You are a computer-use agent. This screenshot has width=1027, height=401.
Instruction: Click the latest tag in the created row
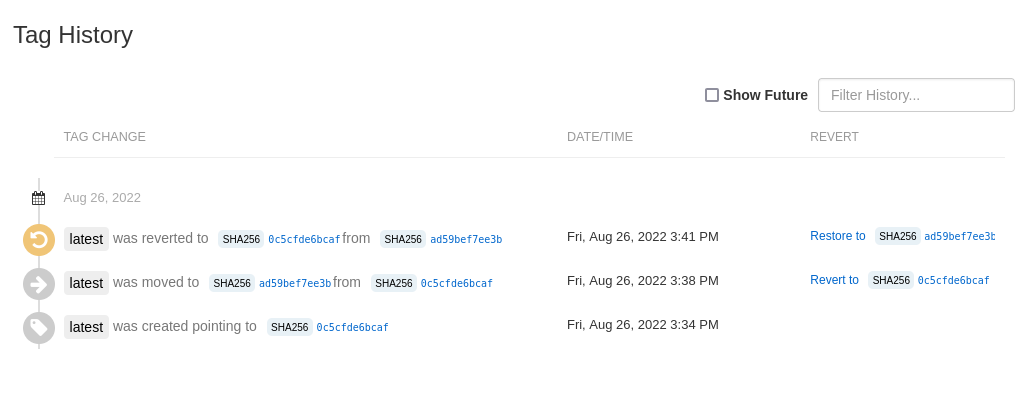[x=86, y=327]
